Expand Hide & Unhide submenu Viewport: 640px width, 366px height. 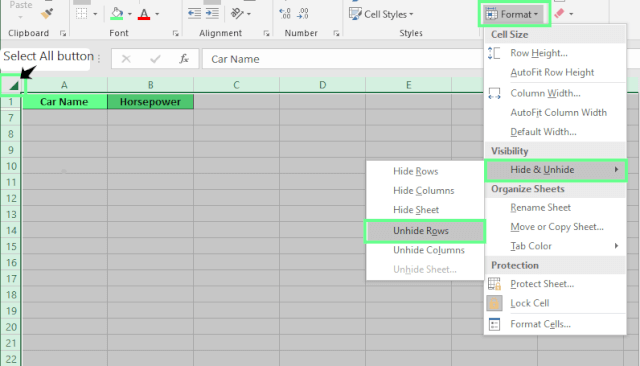[x=556, y=170]
